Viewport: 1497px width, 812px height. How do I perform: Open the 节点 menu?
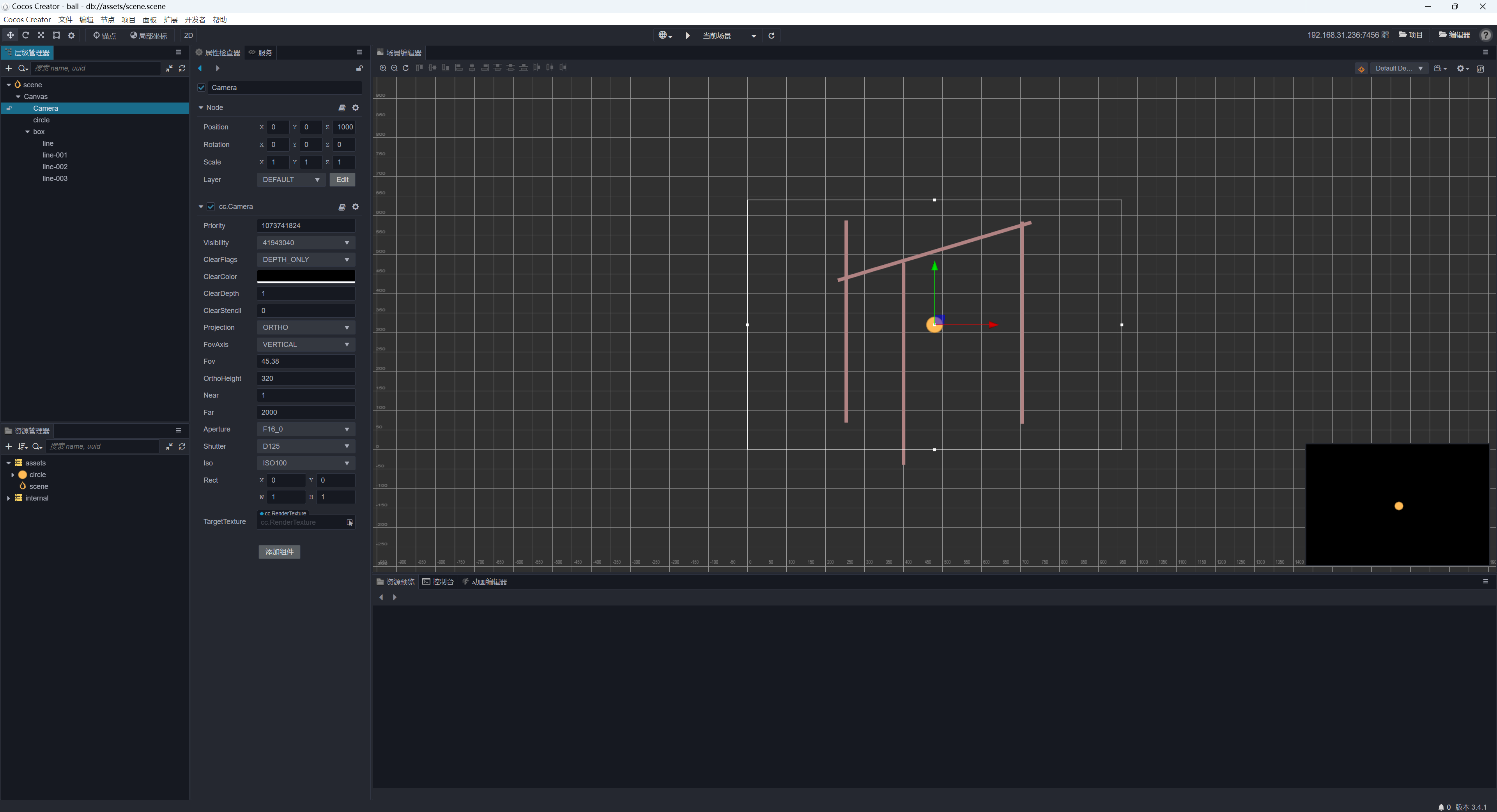click(107, 20)
